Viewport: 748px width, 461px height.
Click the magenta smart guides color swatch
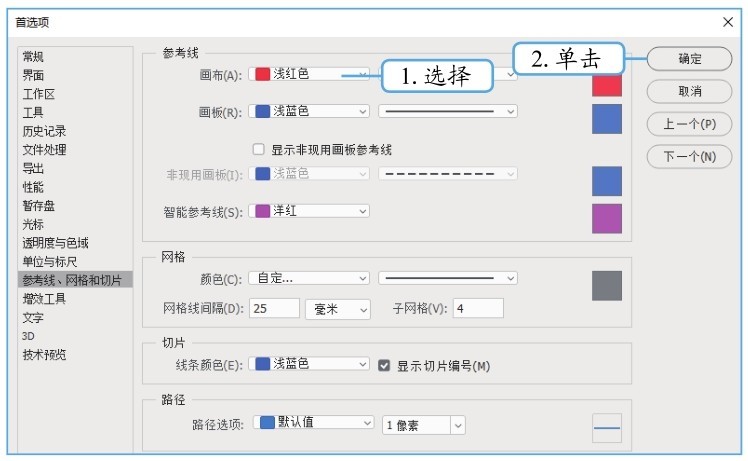tap(606, 218)
